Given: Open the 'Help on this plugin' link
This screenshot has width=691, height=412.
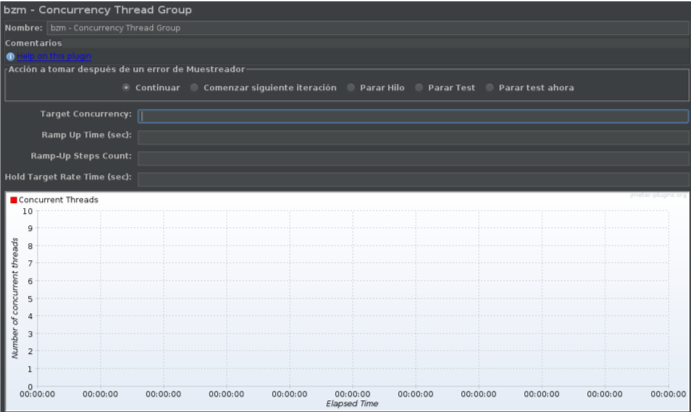Looking at the screenshot, I should [54, 56].
